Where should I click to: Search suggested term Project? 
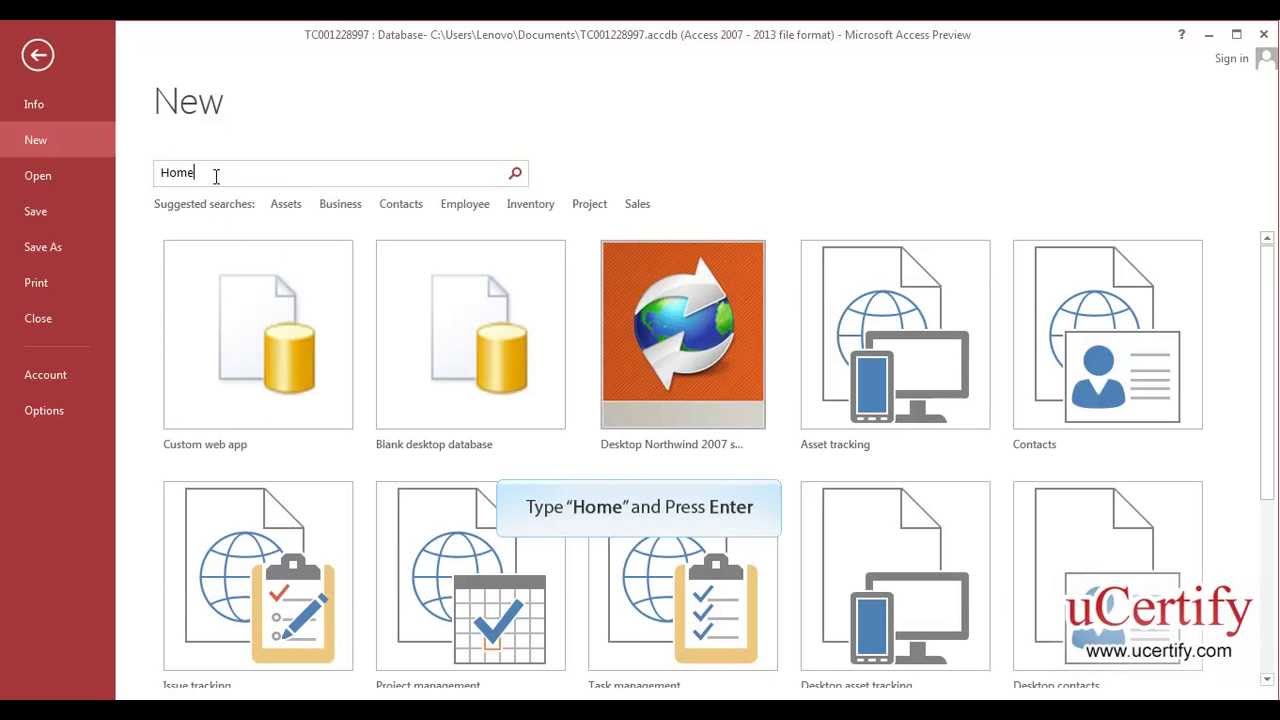coord(589,204)
